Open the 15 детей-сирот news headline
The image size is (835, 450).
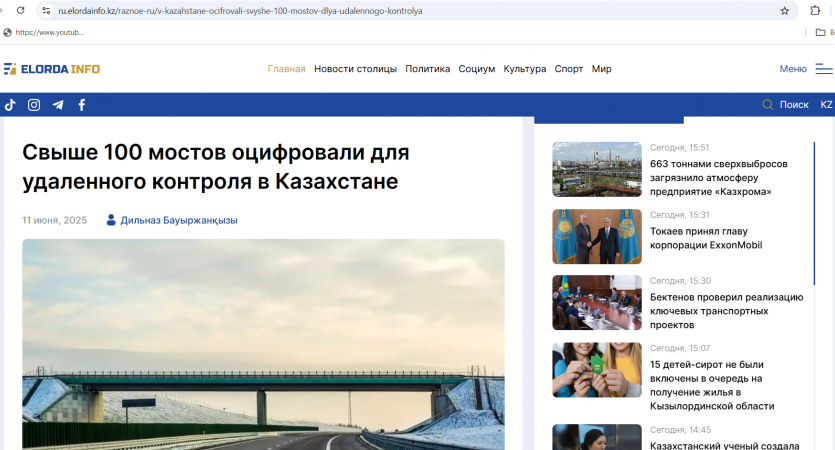(712, 385)
